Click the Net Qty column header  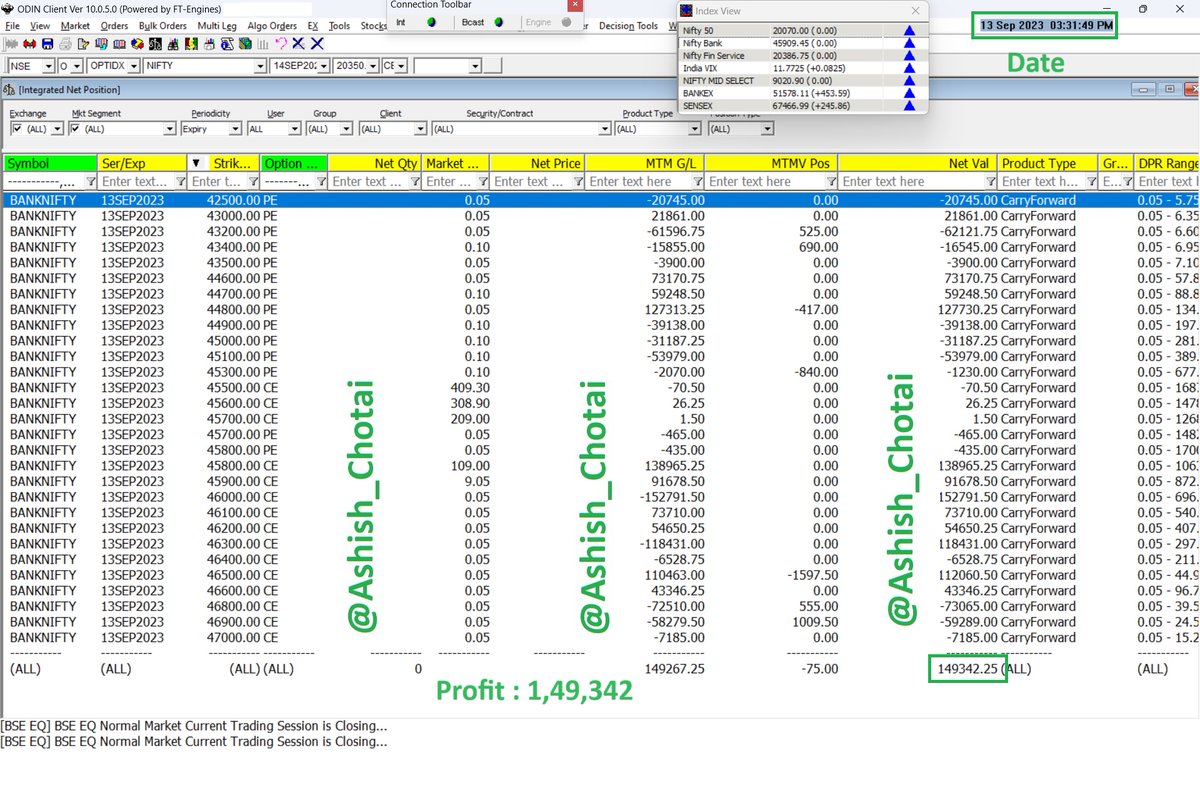[x=374, y=163]
